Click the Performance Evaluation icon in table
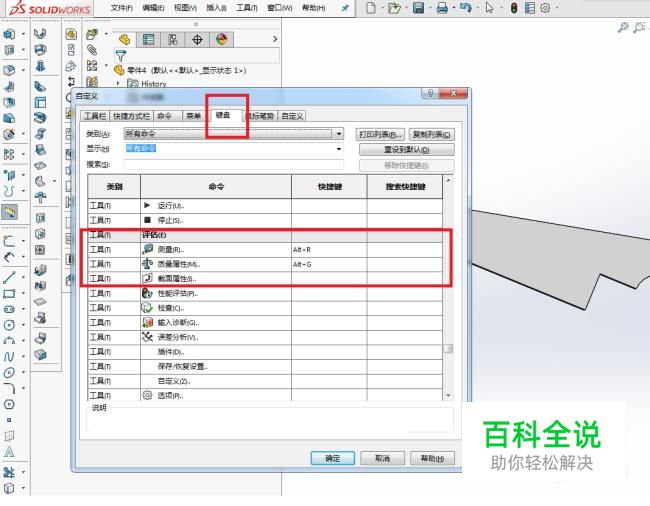Viewport: 650px width, 506px height. [x=148, y=293]
